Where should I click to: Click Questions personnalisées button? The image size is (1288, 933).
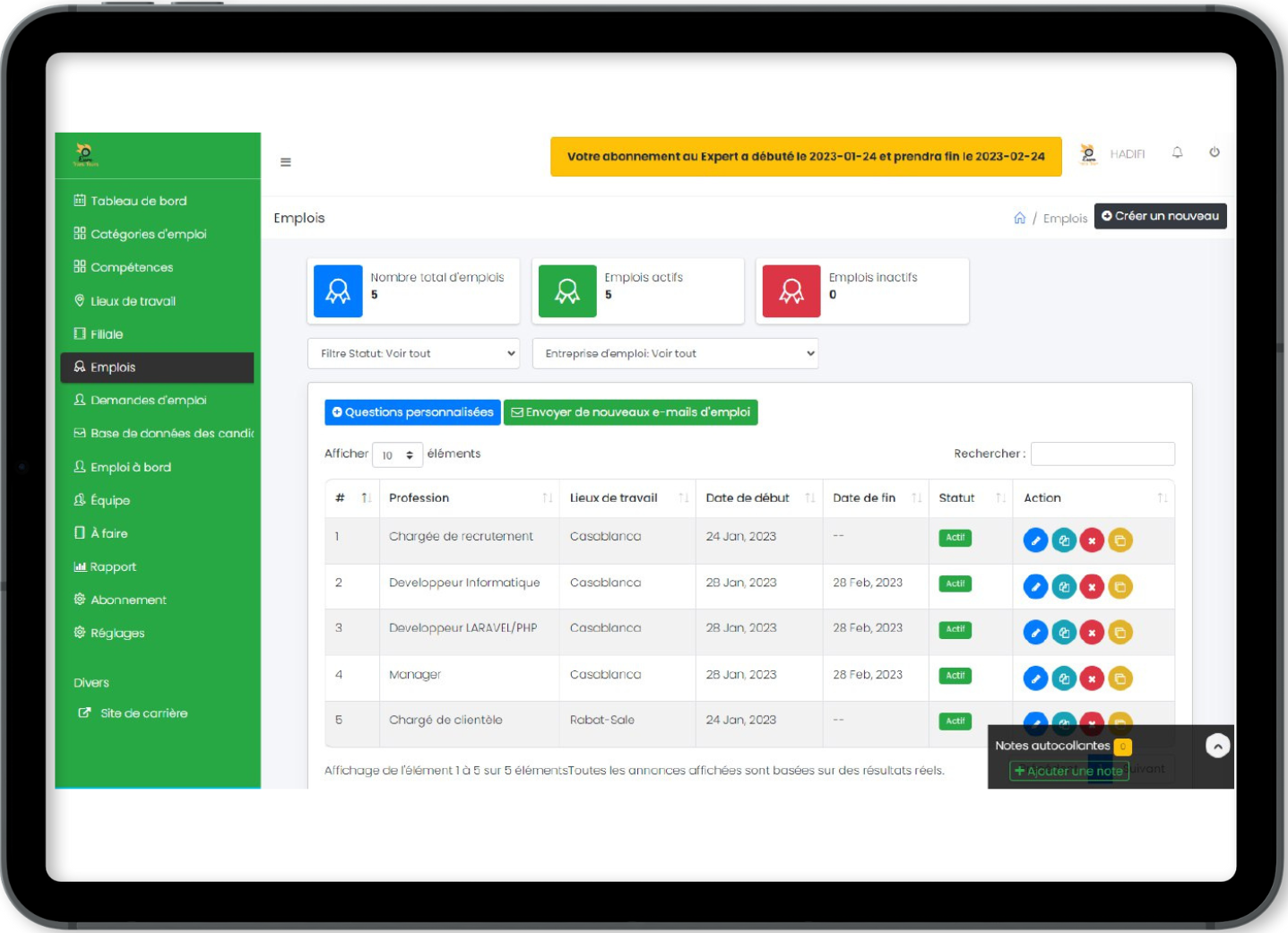point(412,412)
